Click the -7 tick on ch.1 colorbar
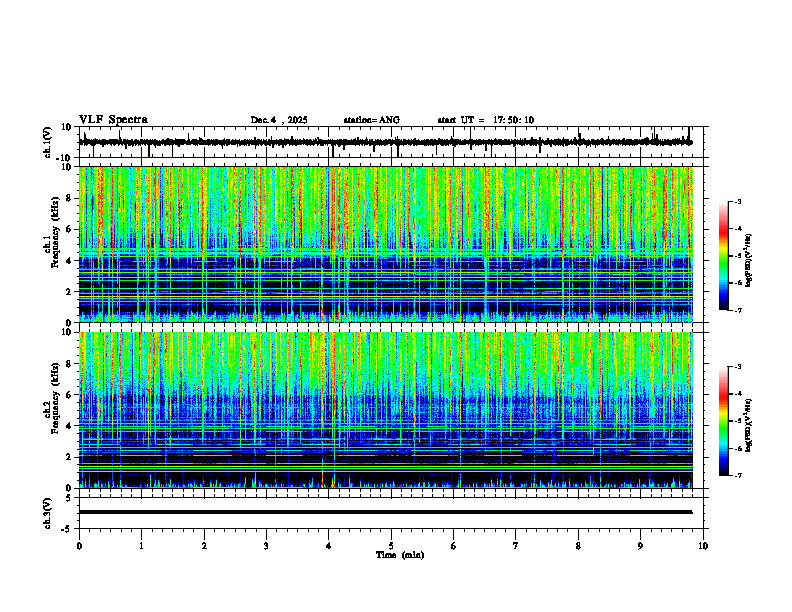 pyautogui.click(x=738, y=310)
